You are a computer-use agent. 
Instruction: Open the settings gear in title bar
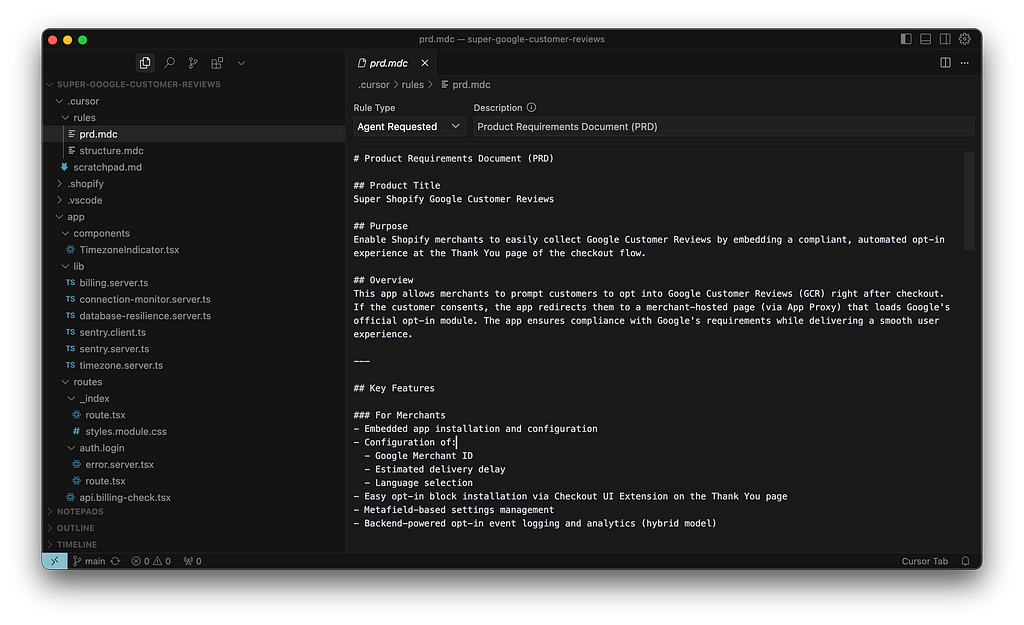[965, 39]
